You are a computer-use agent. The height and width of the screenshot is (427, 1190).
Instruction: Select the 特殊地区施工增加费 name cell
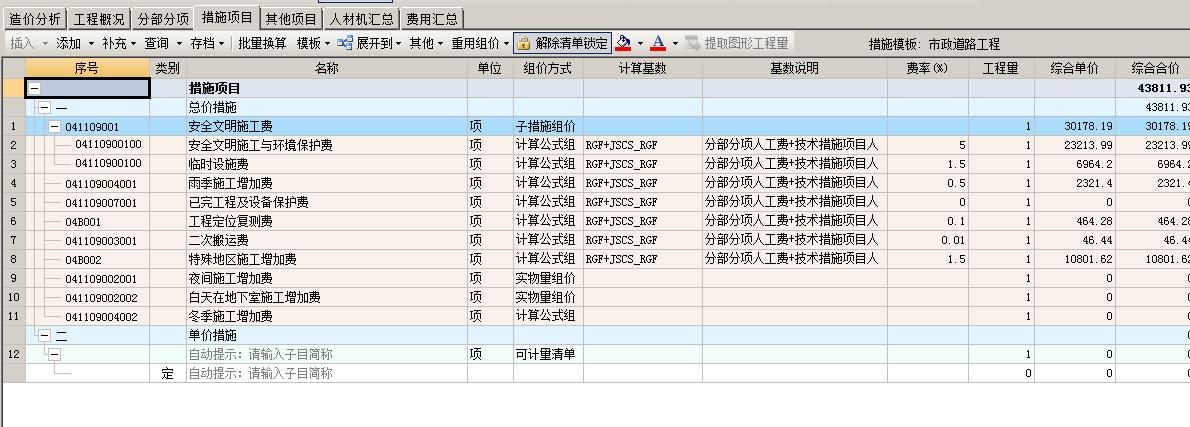[x=326, y=259]
